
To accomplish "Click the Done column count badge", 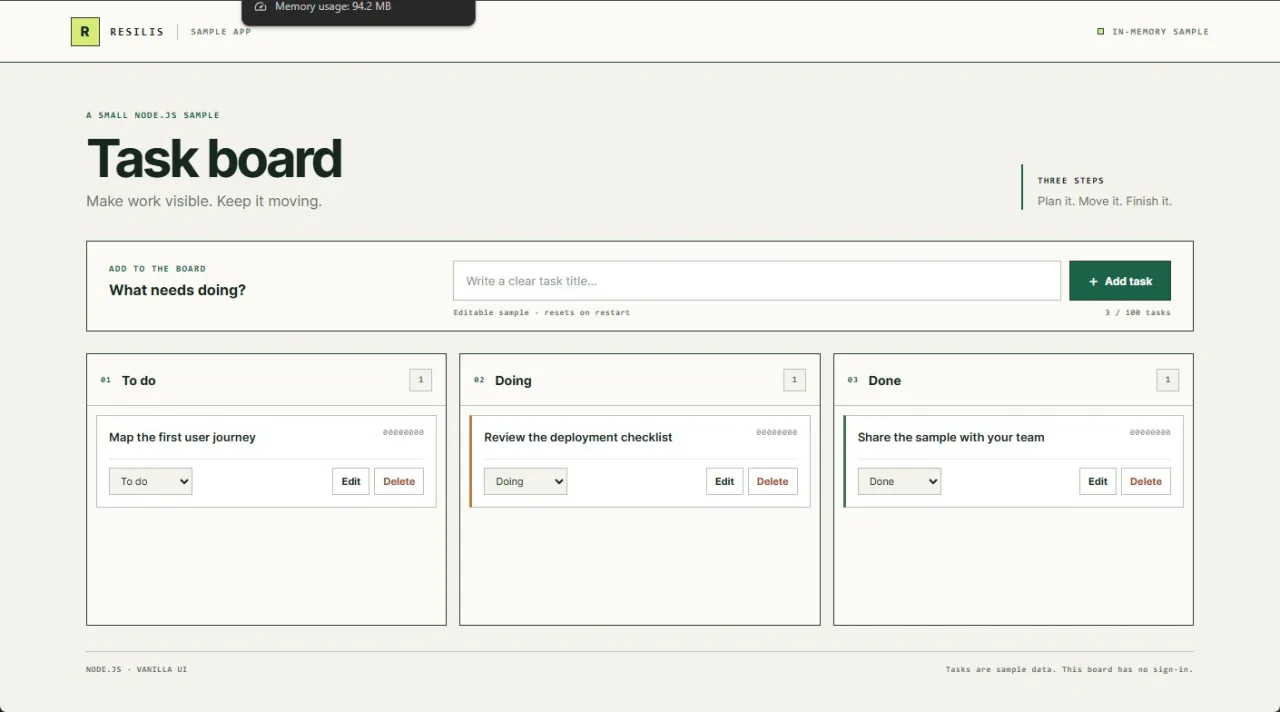I will (x=1167, y=380).
